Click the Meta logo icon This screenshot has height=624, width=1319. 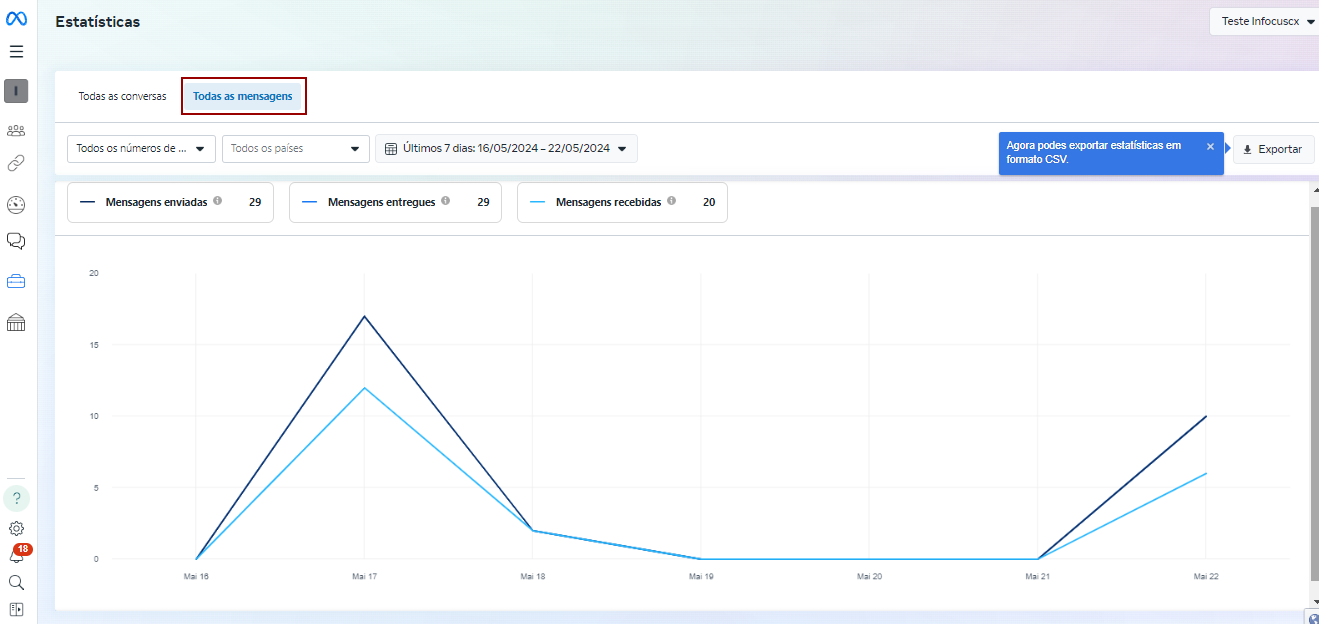tap(16, 19)
